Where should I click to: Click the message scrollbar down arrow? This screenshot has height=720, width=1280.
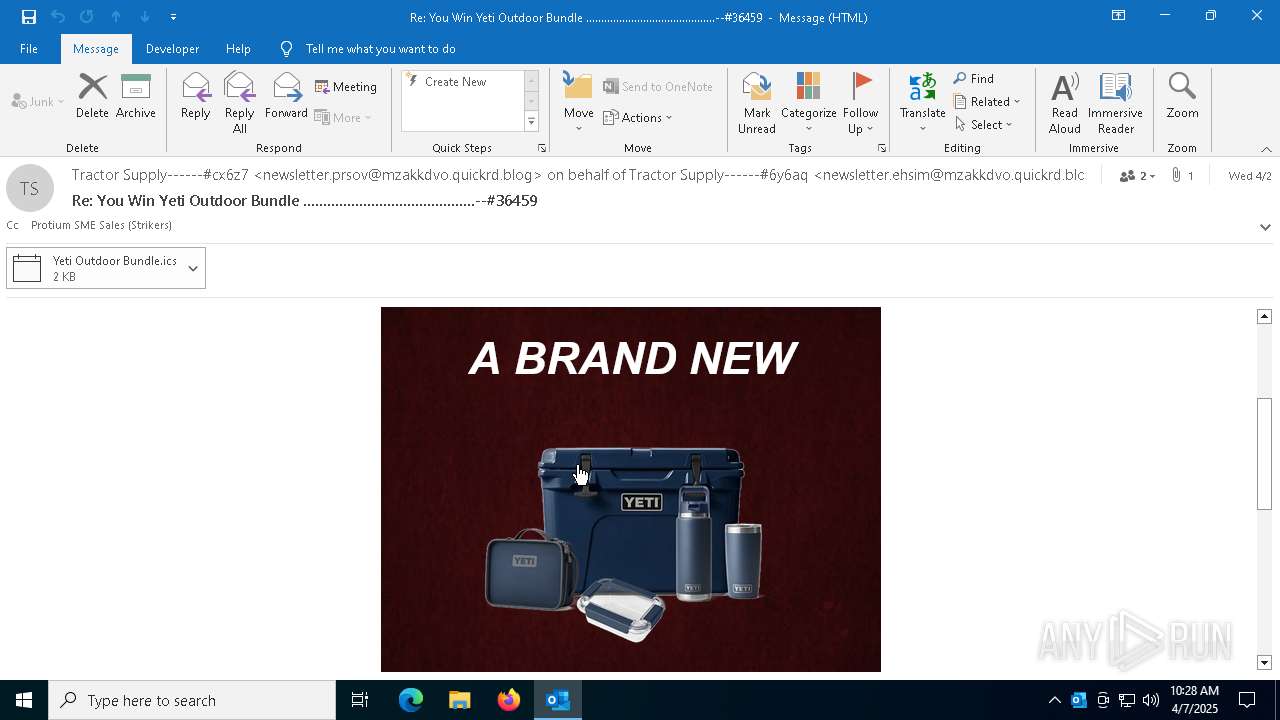[1264, 663]
